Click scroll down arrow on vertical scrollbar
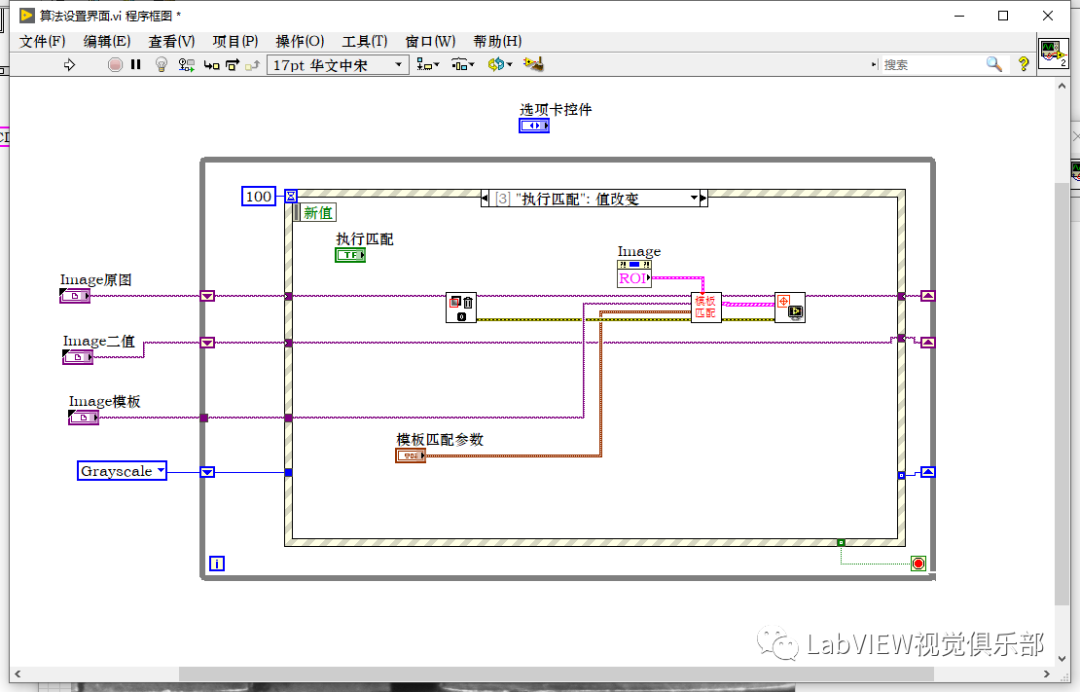1080x692 pixels. pyautogui.click(x=1062, y=659)
